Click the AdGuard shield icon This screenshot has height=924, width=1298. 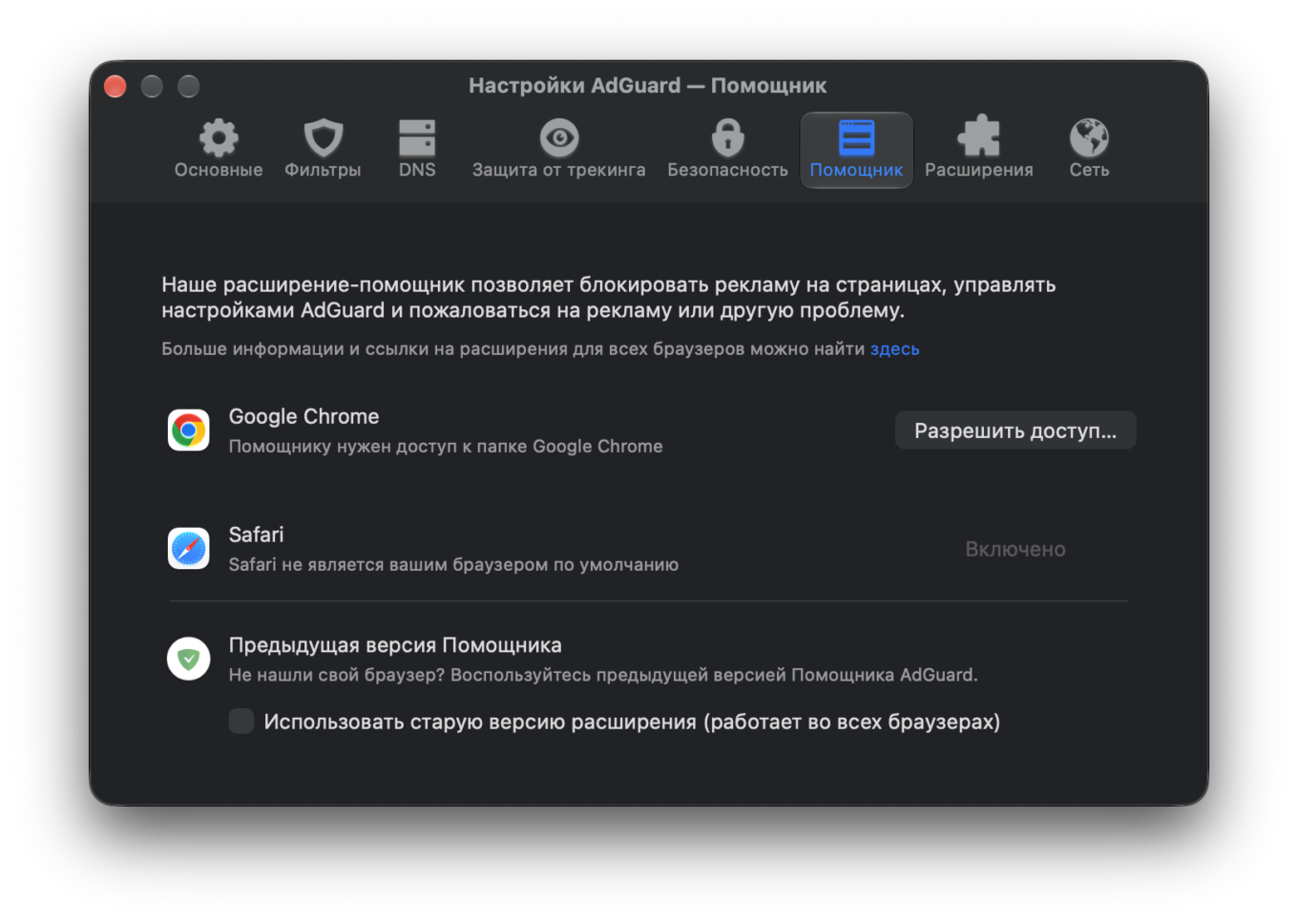[189, 659]
